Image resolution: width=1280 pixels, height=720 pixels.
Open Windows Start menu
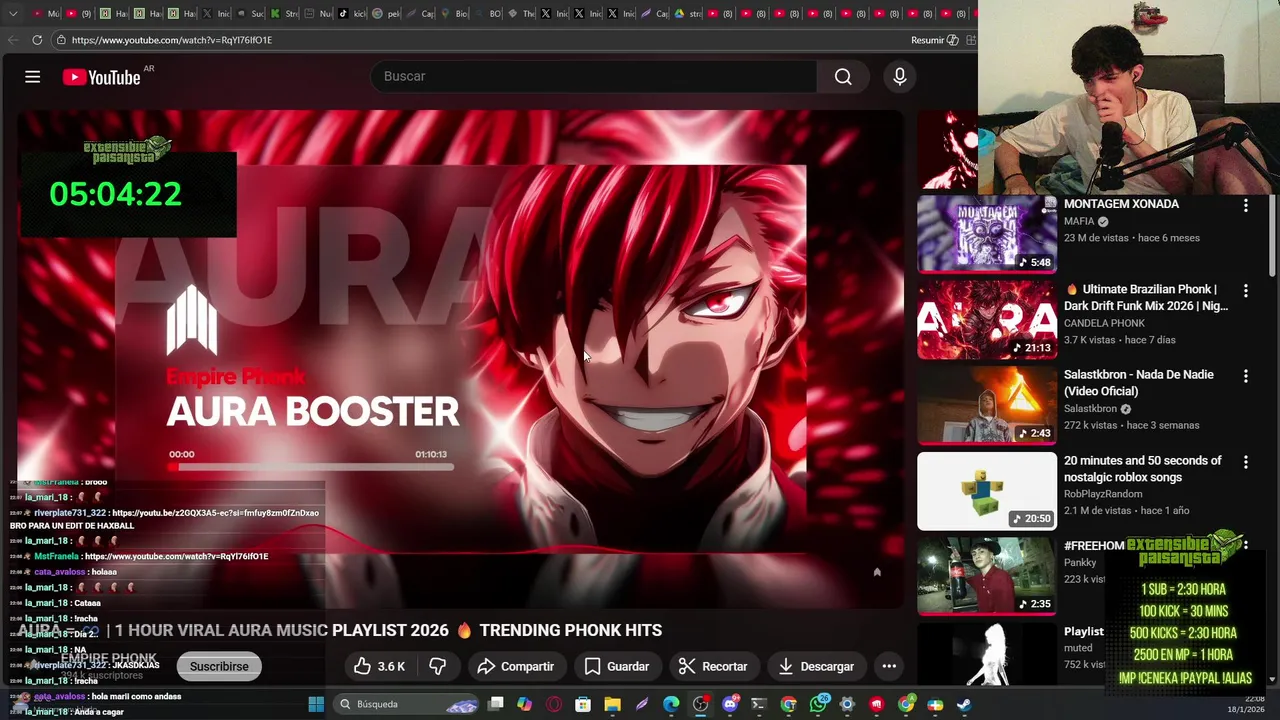pos(316,704)
